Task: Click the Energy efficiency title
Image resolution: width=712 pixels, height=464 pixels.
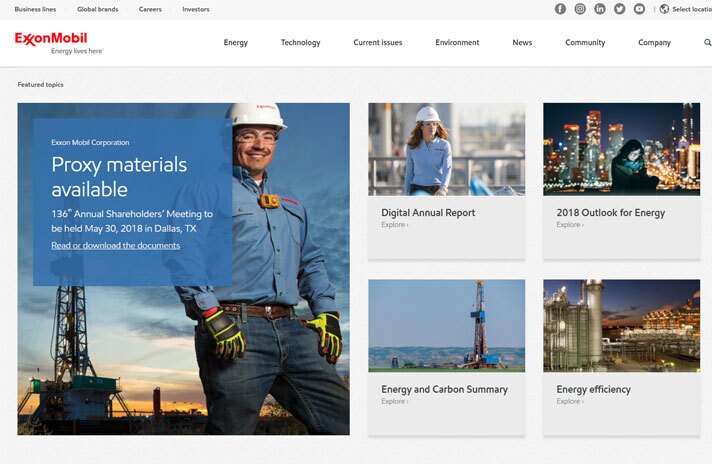Action: coord(593,389)
